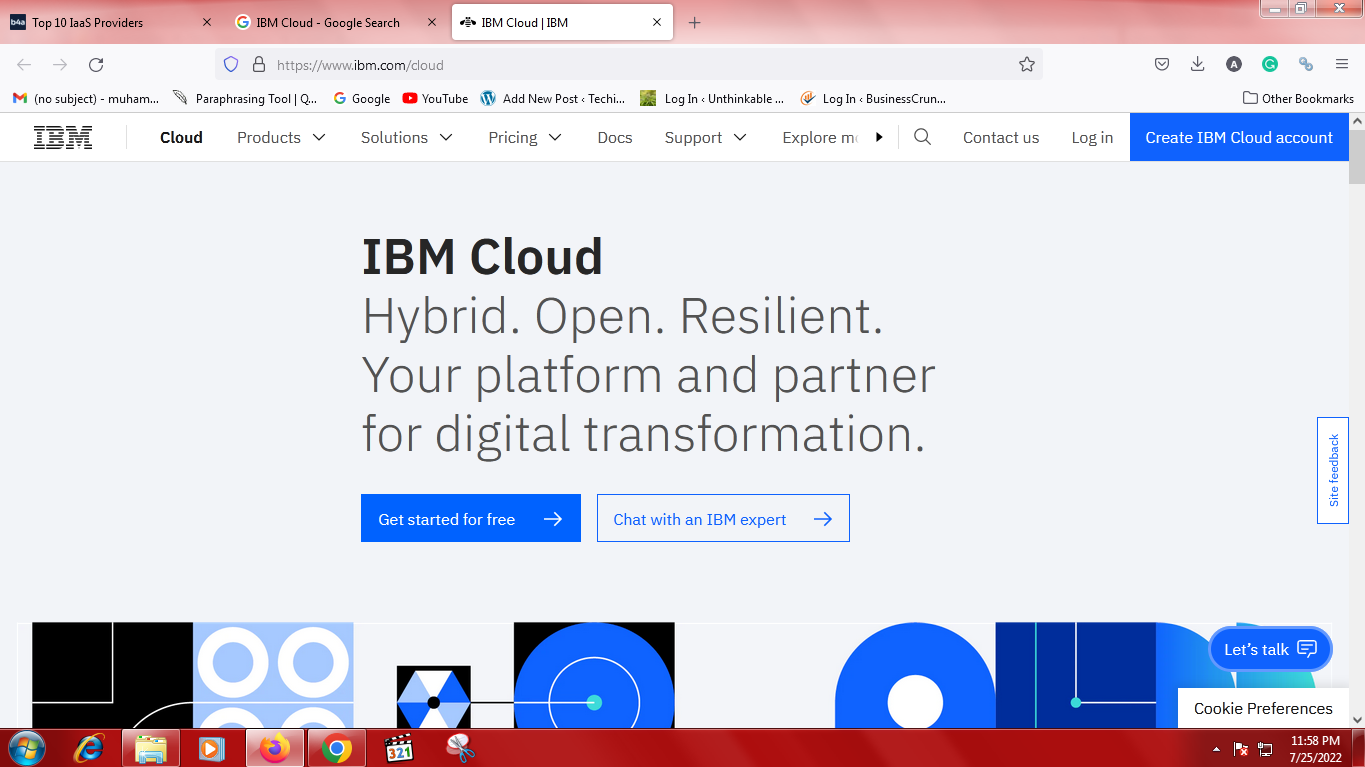Bookmark this page with star icon
This screenshot has width=1365, height=767.
[1027, 64]
